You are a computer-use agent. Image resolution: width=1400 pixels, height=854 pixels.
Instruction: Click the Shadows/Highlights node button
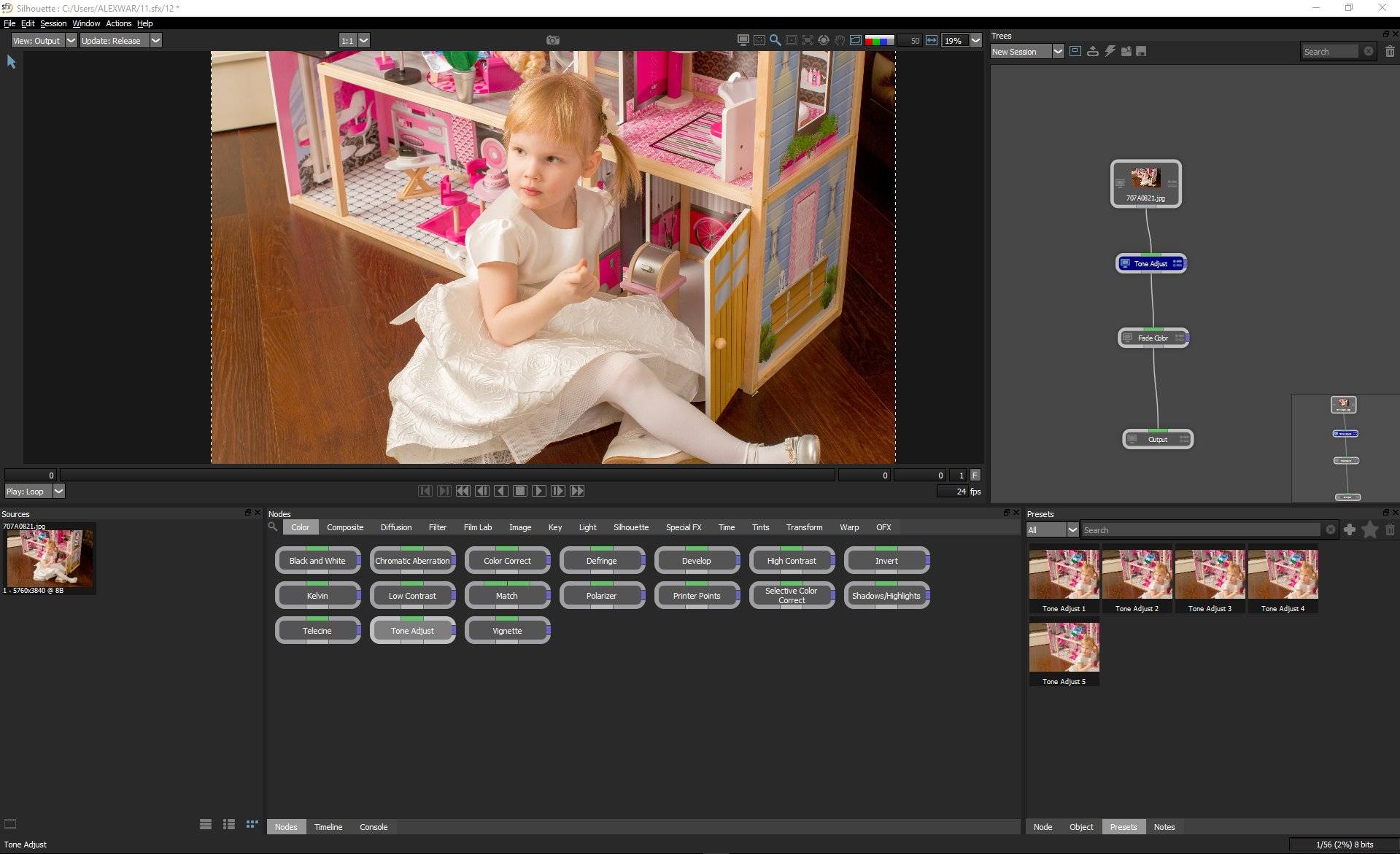tap(887, 596)
